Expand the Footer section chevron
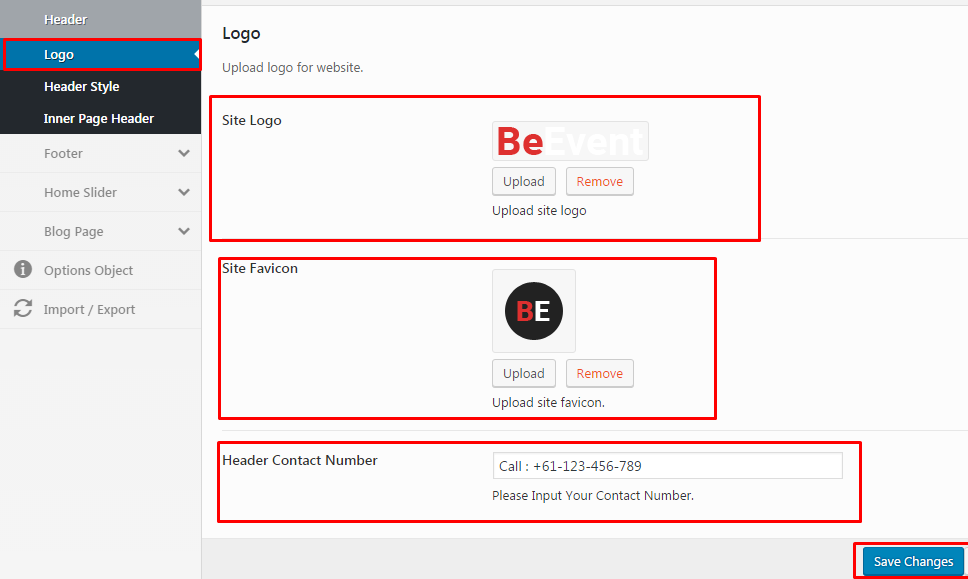Image resolution: width=968 pixels, height=579 pixels. [x=184, y=153]
